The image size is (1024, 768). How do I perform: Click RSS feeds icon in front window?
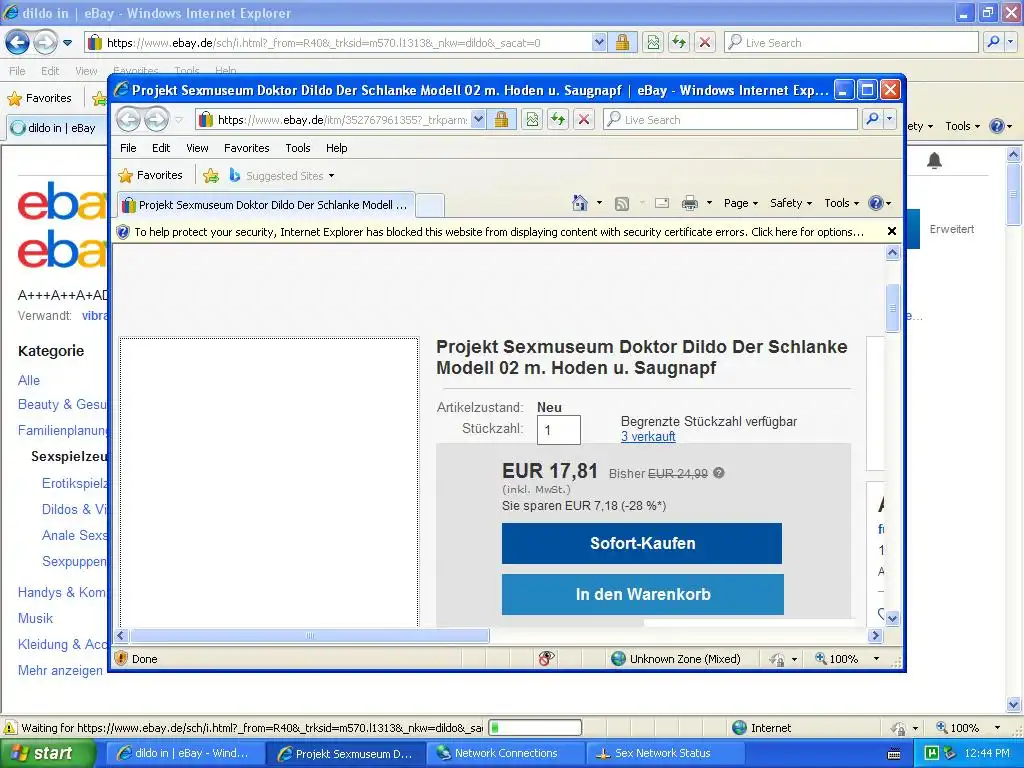tap(622, 204)
